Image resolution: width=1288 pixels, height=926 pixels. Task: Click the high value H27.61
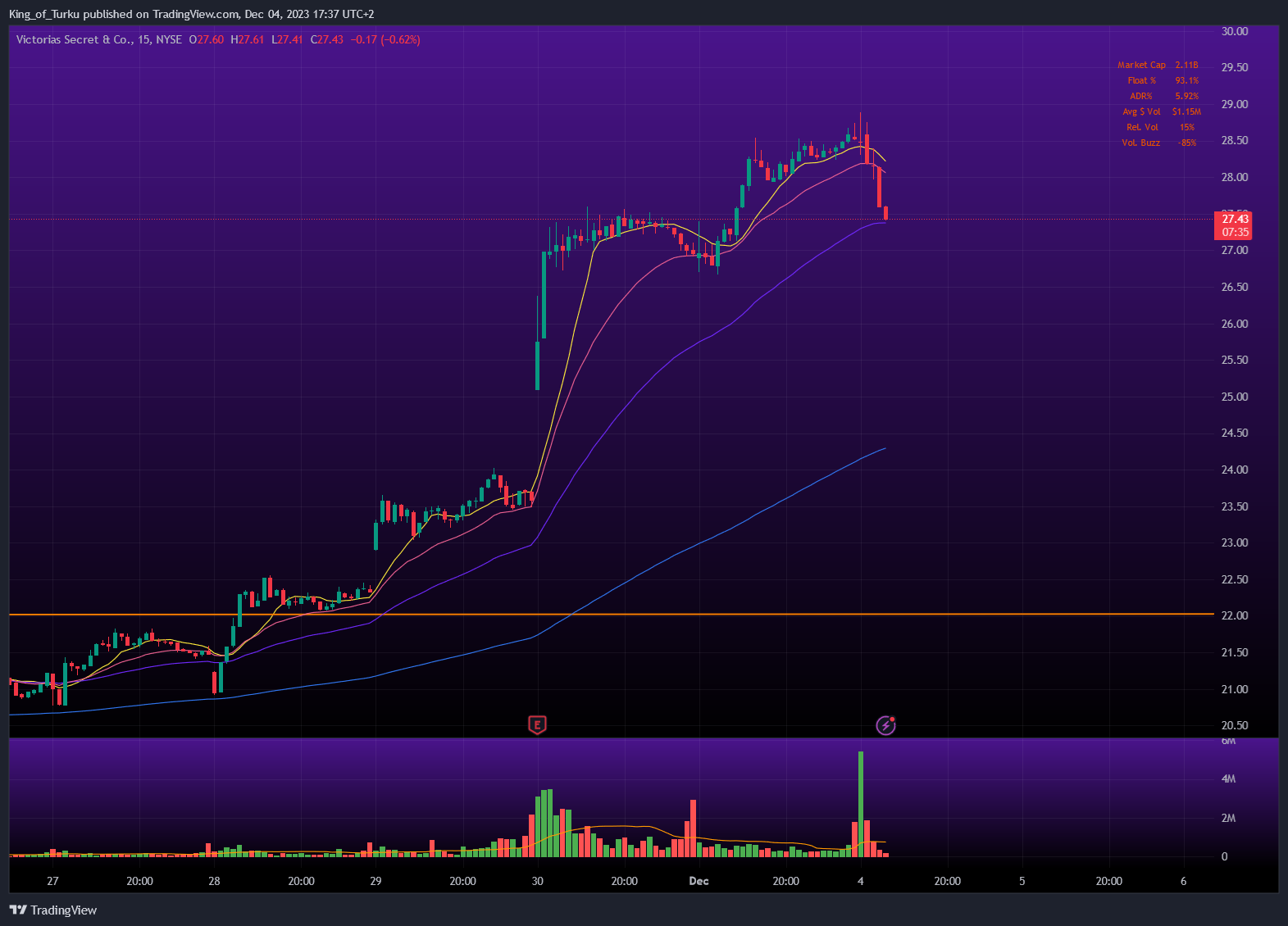[248, 39]
